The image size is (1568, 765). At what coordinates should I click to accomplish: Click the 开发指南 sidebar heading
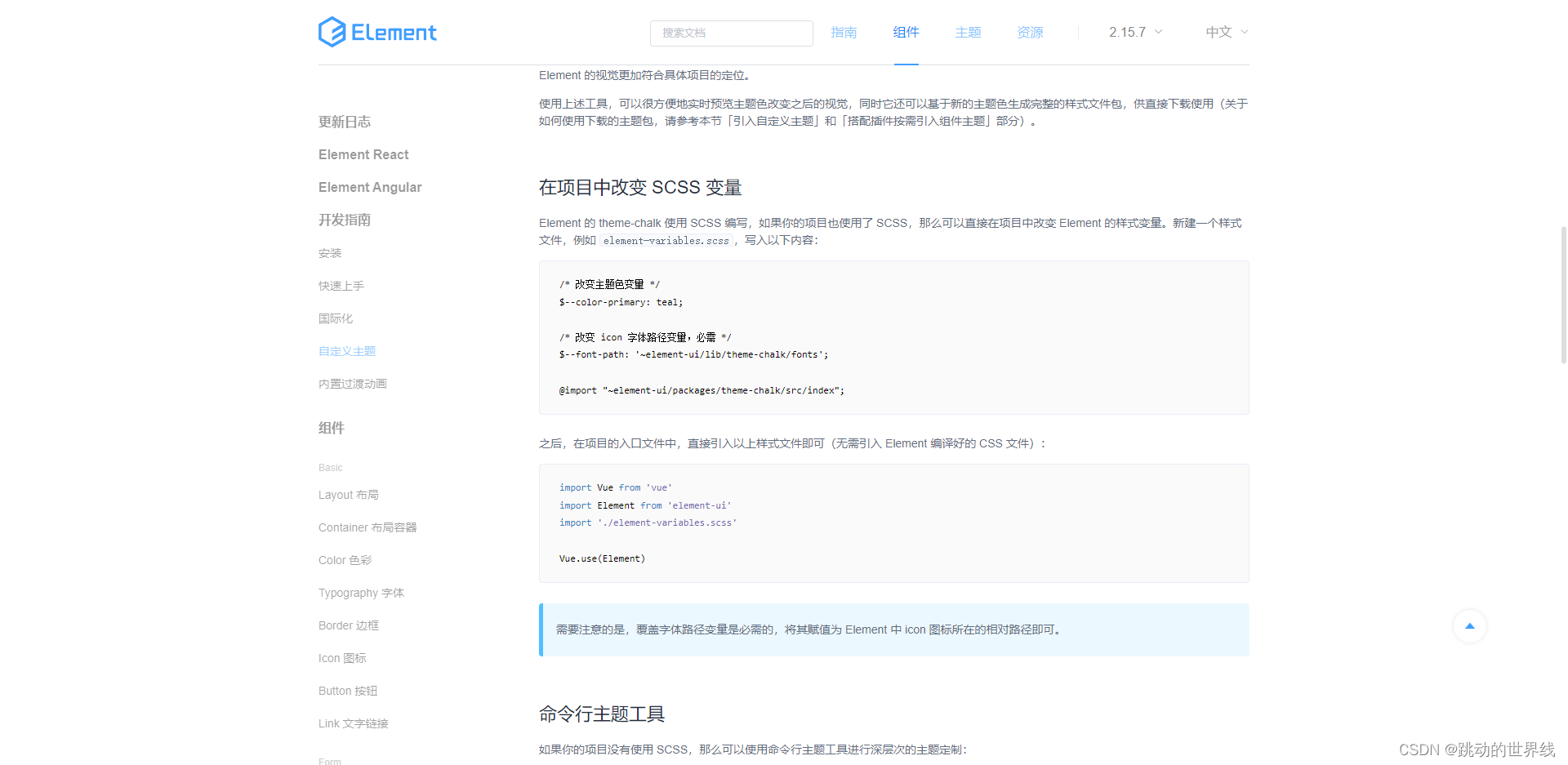click(345, 220)
